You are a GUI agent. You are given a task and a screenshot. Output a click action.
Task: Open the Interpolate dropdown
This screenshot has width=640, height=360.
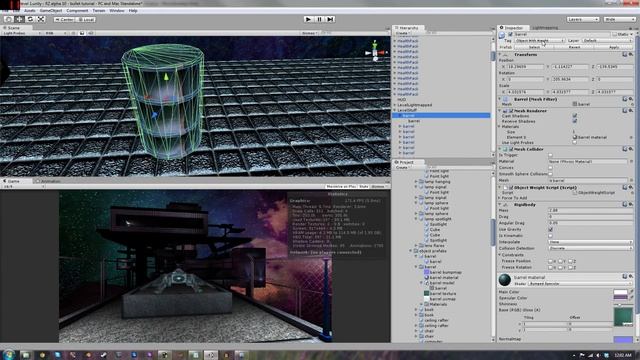pyautogui.click(x=590, y=242)
